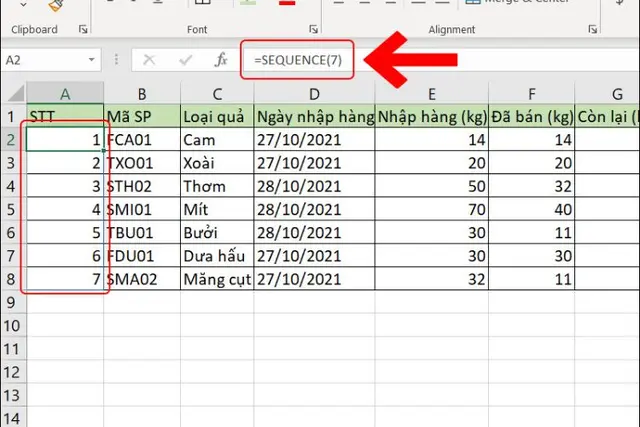Select row 9 header

[13, 302]
